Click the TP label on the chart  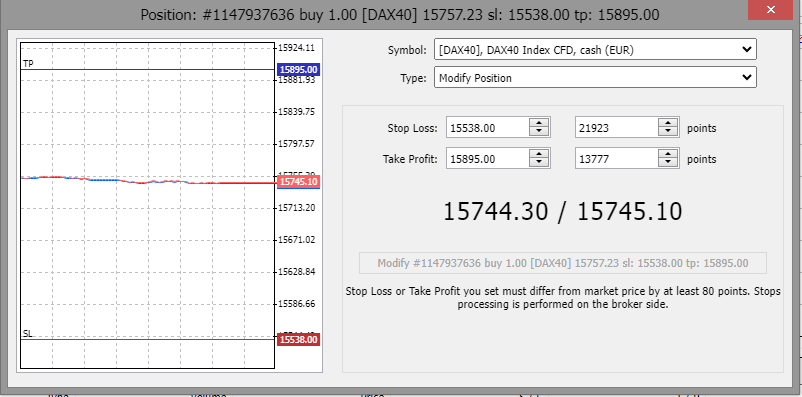pos(28,63)
